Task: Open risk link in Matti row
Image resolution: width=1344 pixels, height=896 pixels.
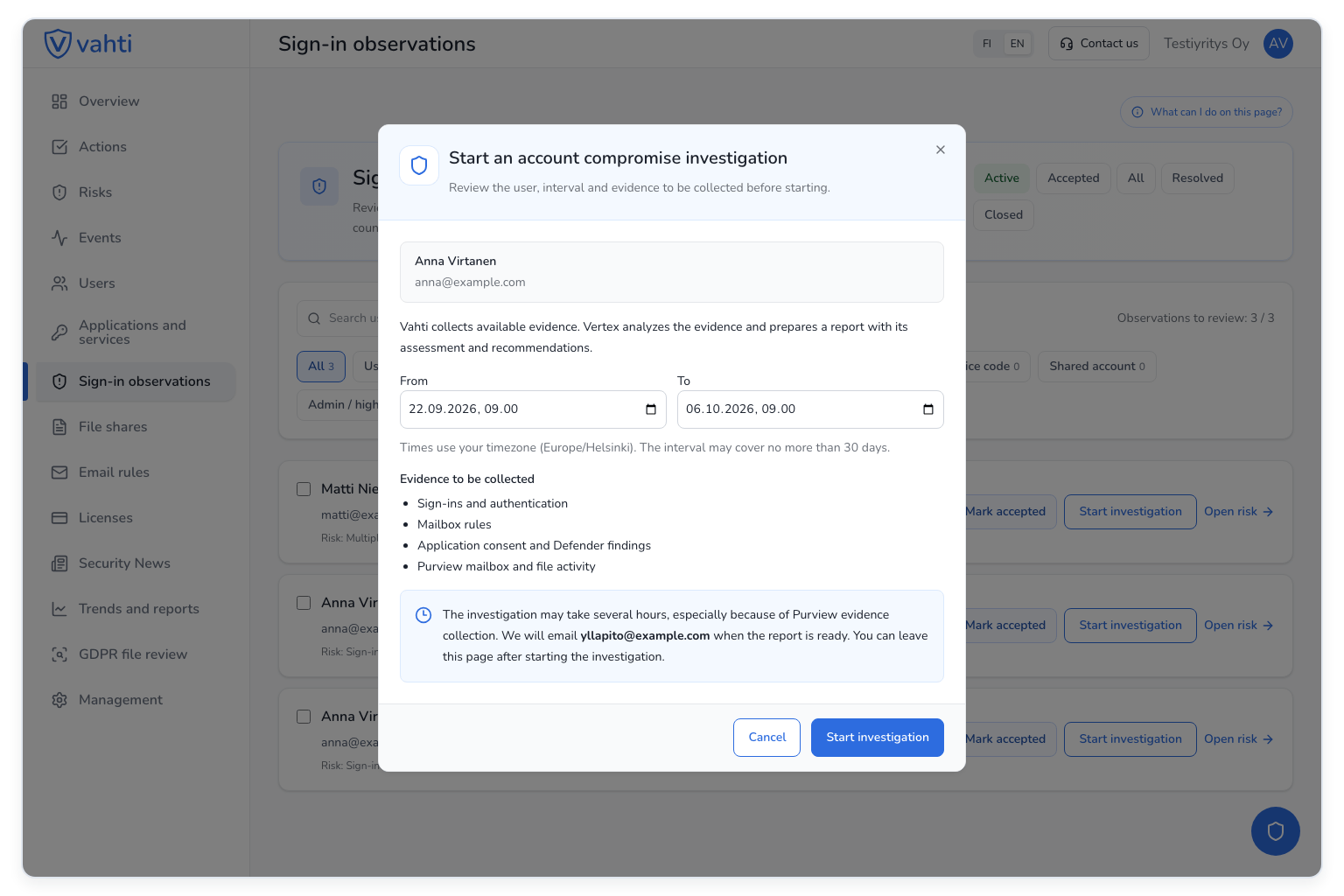Action: coord(1238,512)
